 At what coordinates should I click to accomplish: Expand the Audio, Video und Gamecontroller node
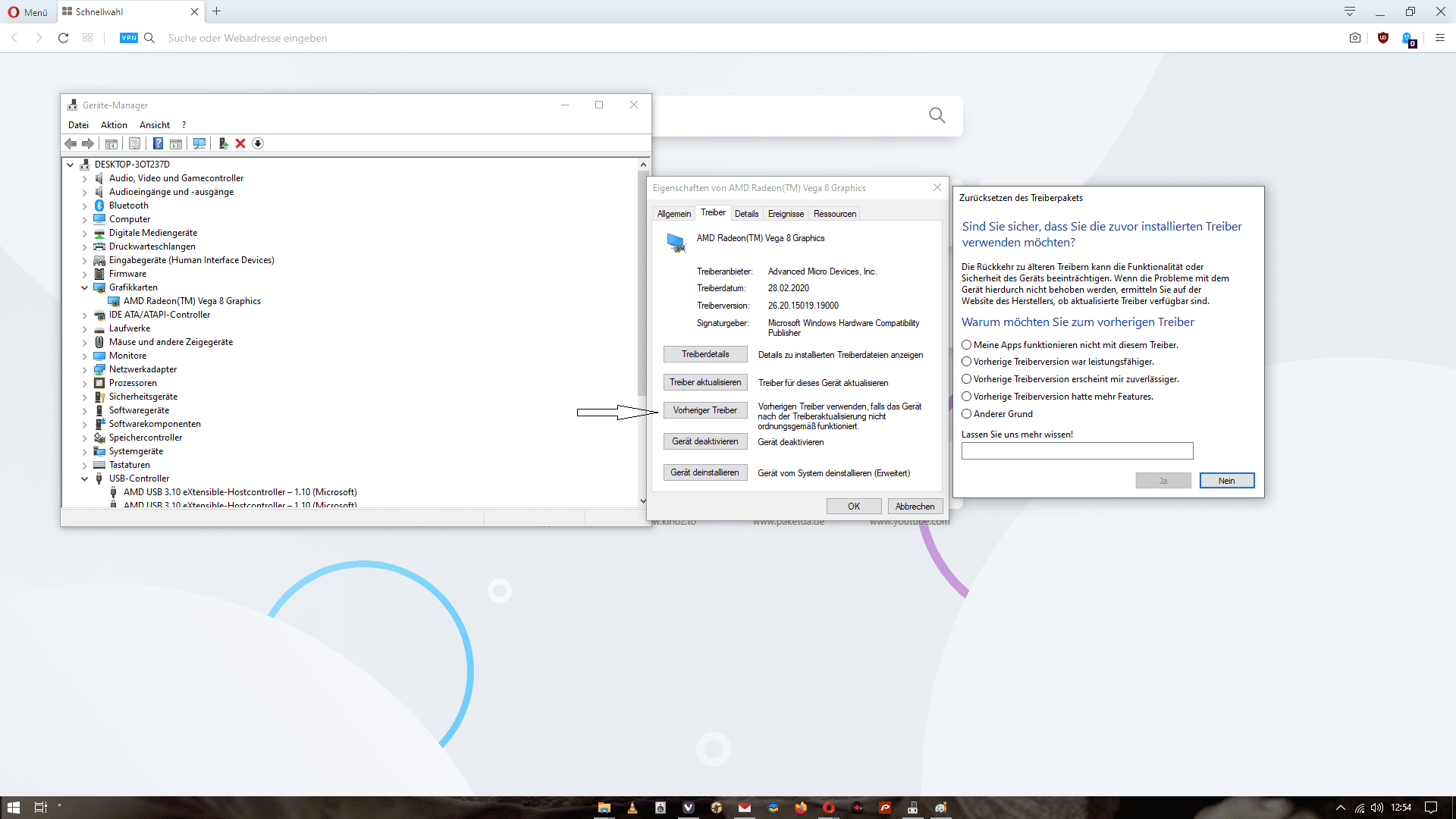coord(85,178)
